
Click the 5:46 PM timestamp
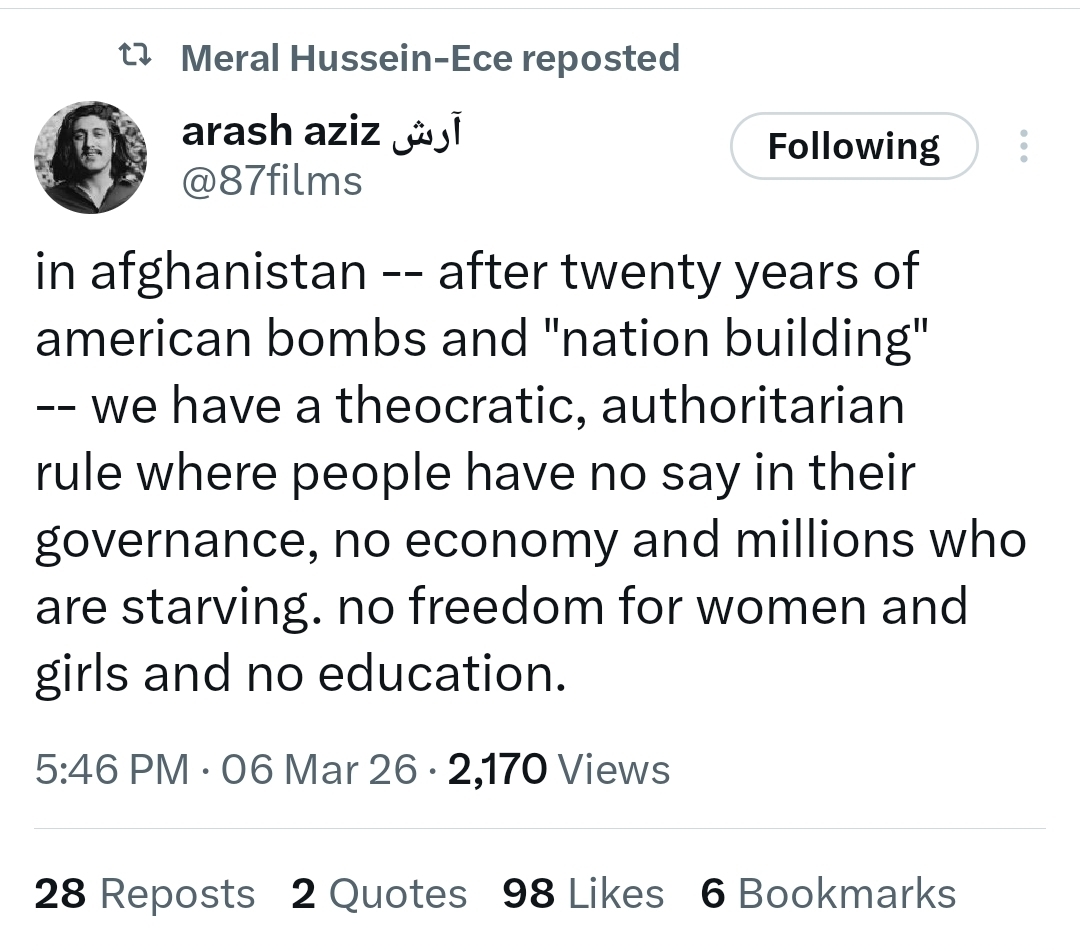coord(111,769)
